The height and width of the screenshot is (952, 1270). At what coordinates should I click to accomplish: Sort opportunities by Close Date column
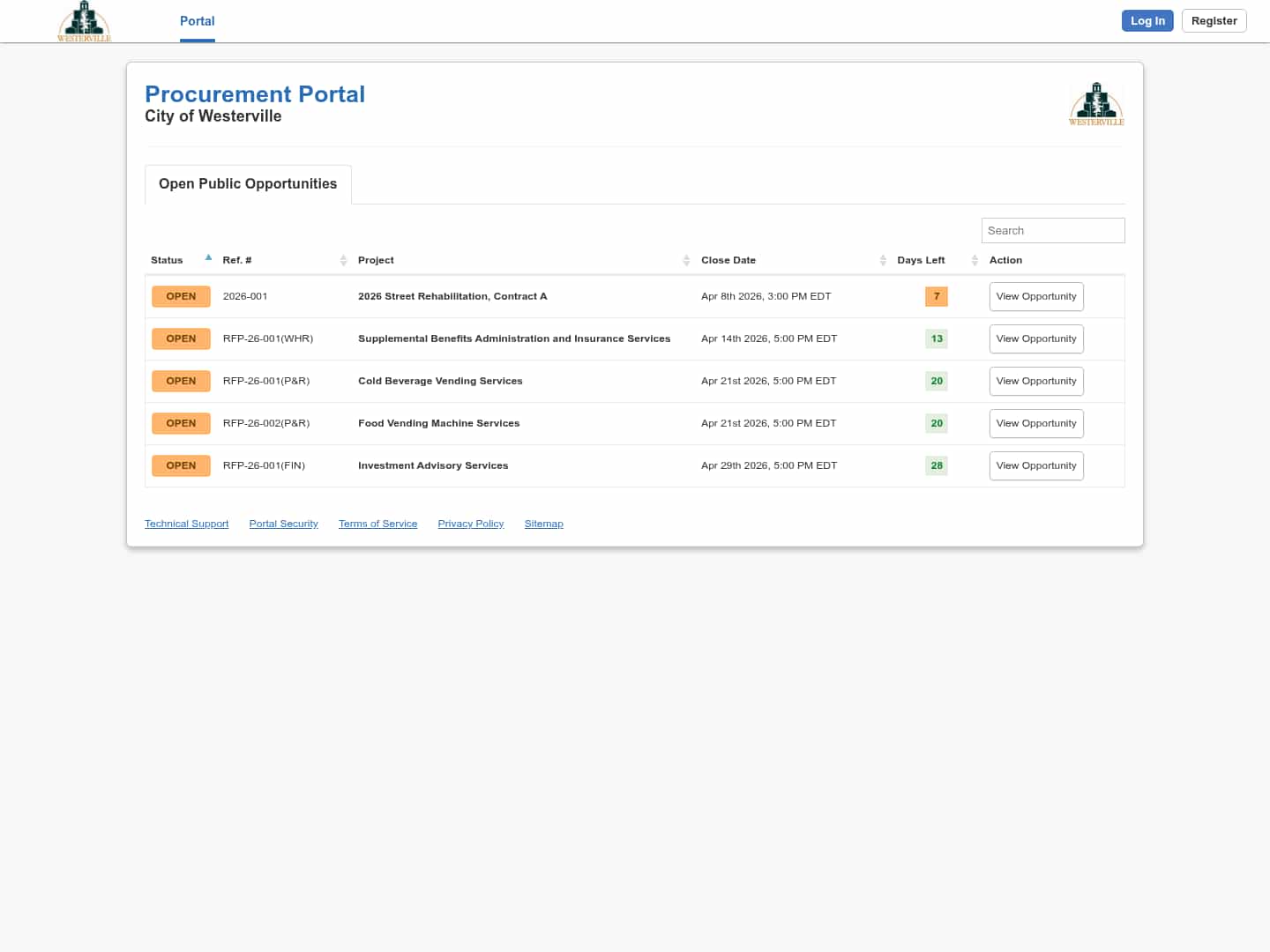coord(882,260)
